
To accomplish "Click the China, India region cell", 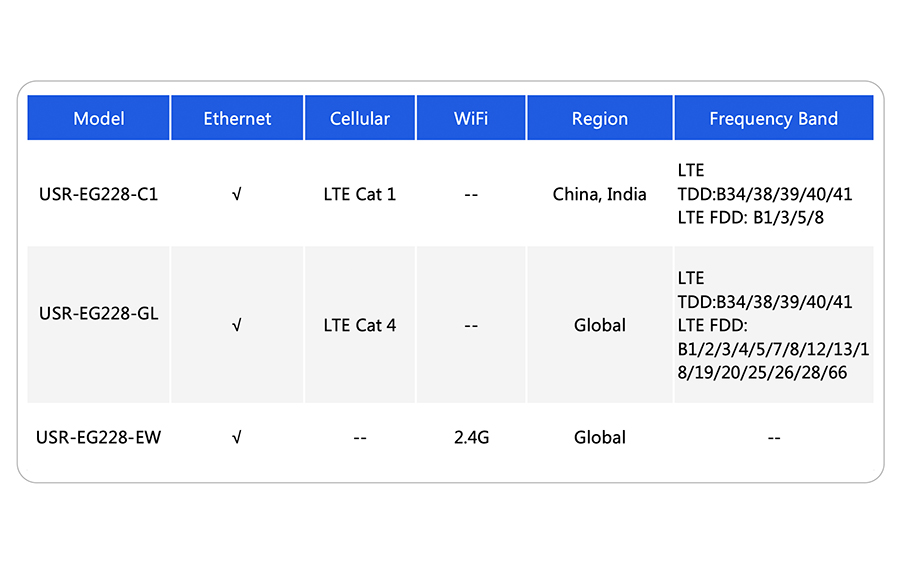I will click(600, 194).
